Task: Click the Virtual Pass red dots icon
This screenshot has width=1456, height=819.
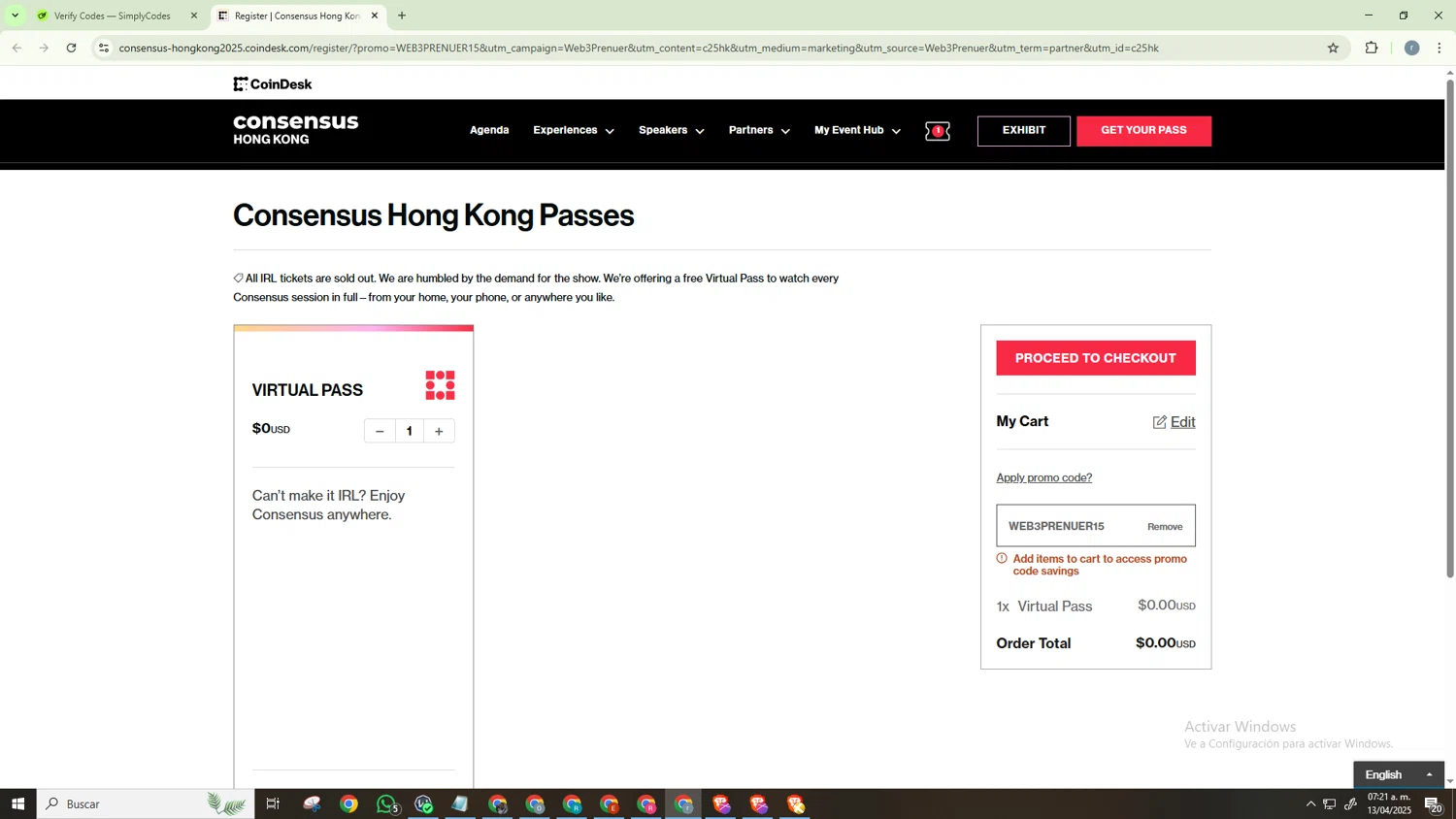Action: coord(440,385)
